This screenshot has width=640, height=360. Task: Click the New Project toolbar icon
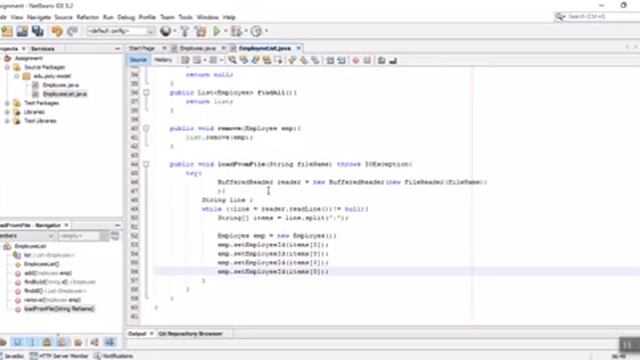tap(7, 31)
